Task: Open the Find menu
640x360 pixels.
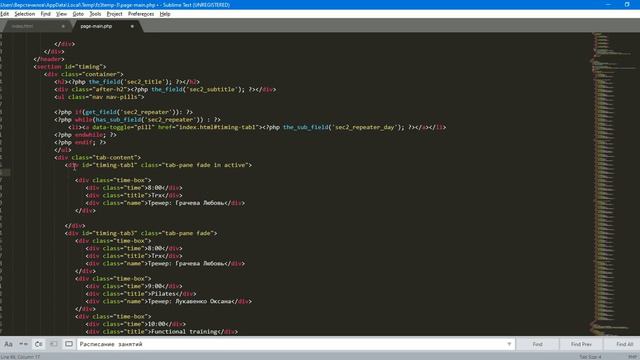Action: 45,14
